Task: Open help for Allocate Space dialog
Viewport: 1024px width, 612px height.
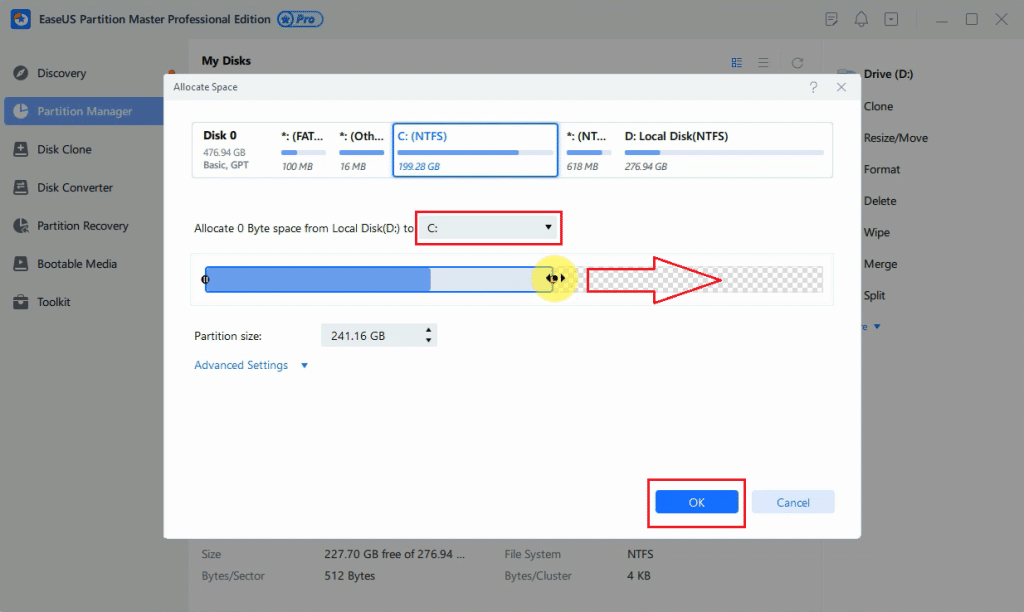Action: [x=813, y=87]
